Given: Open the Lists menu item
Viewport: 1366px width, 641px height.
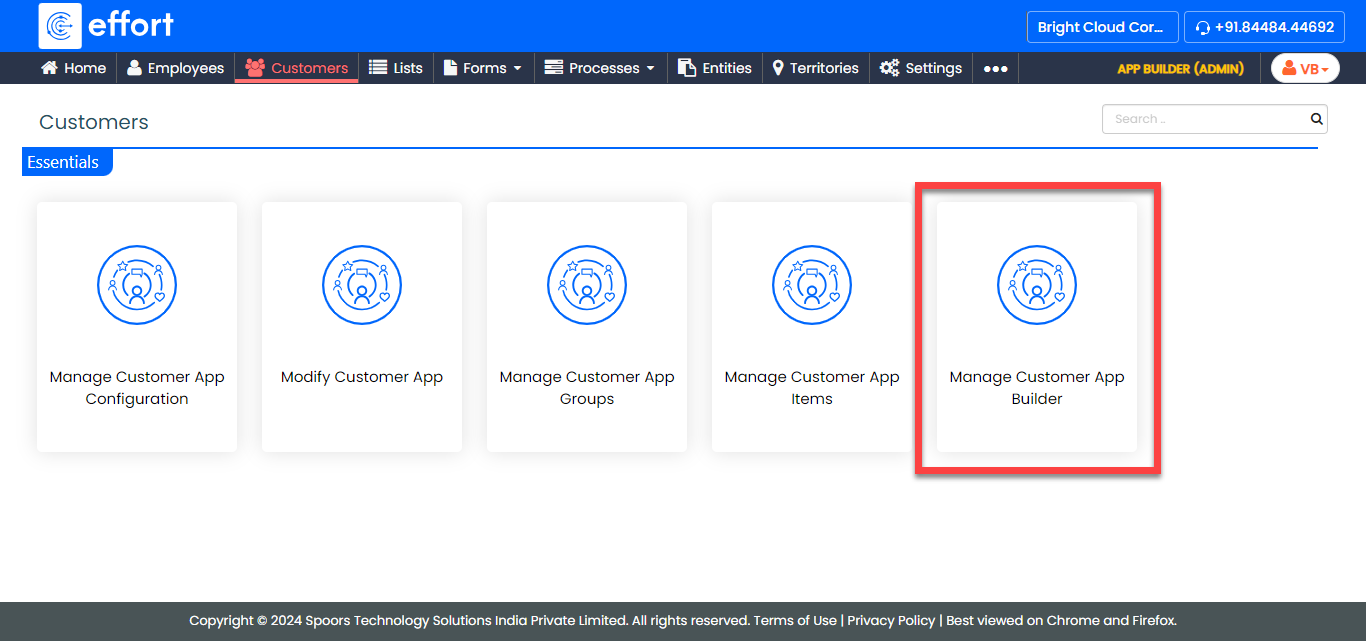Looking at the screenshot, I should tap(396, 68).
